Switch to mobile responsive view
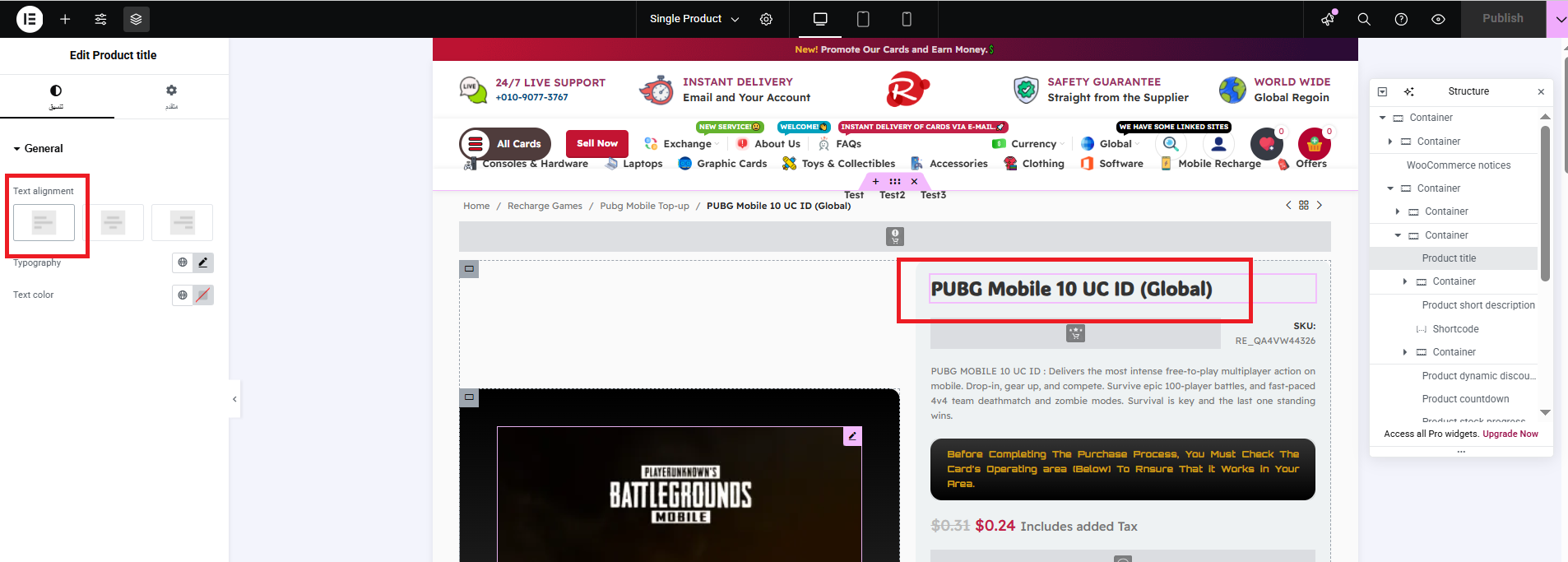 tap(907, 19)
